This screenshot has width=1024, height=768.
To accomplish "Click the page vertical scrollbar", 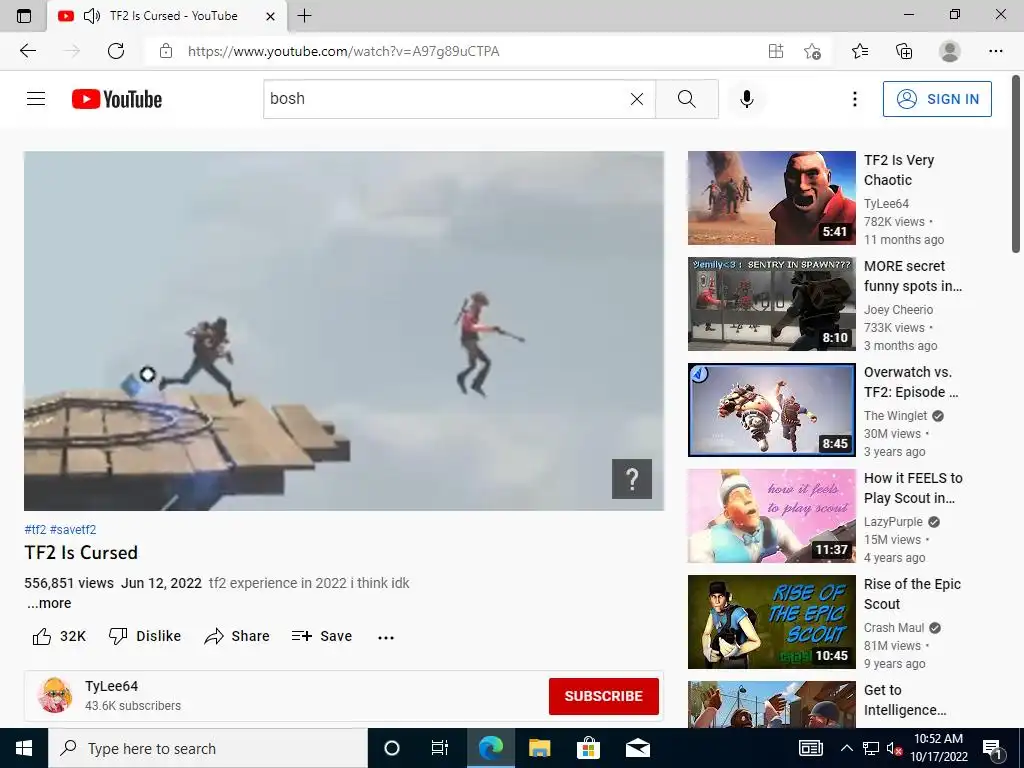I will pos(1016,163).
